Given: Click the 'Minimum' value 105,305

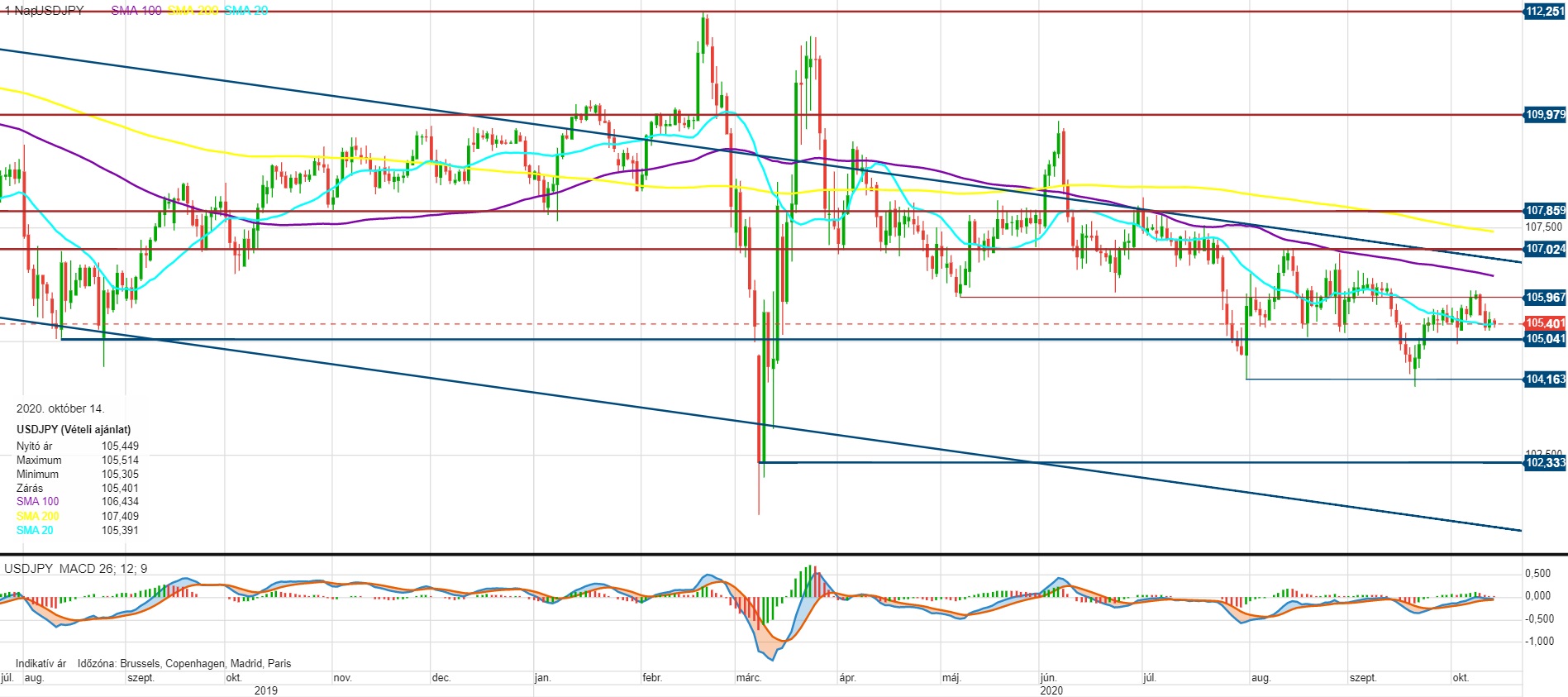Looking at the screenshot, I should tap(120, 475).
